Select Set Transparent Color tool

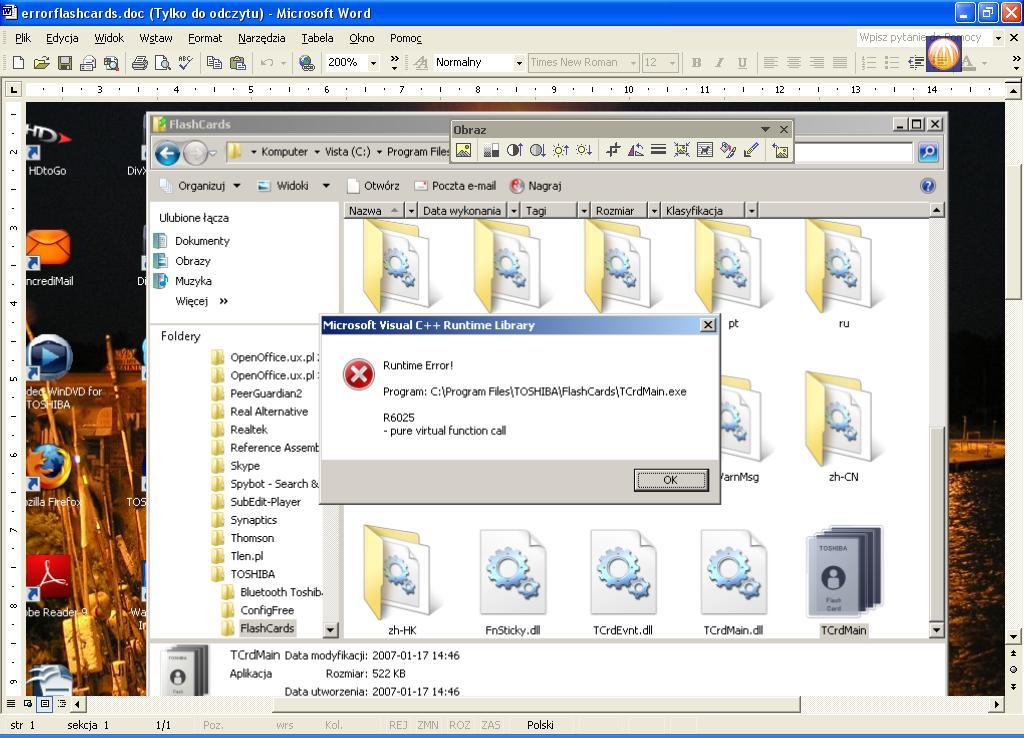click(x=751, y=151)
